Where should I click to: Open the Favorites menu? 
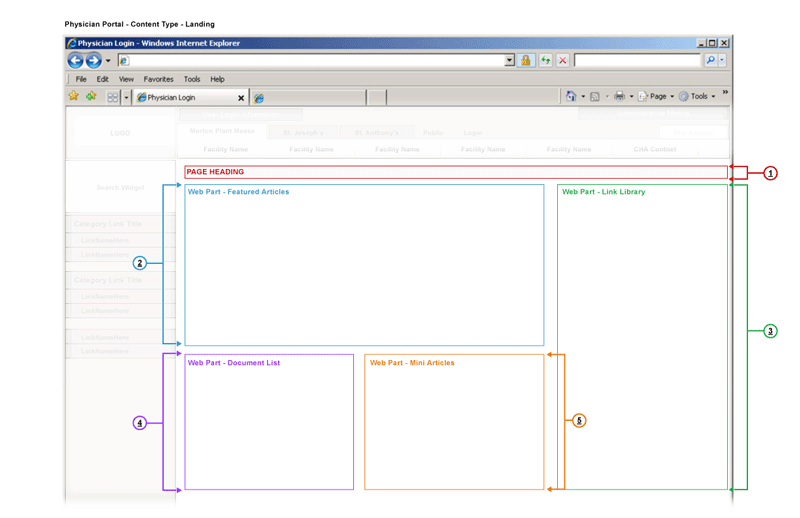click(158, 79)
